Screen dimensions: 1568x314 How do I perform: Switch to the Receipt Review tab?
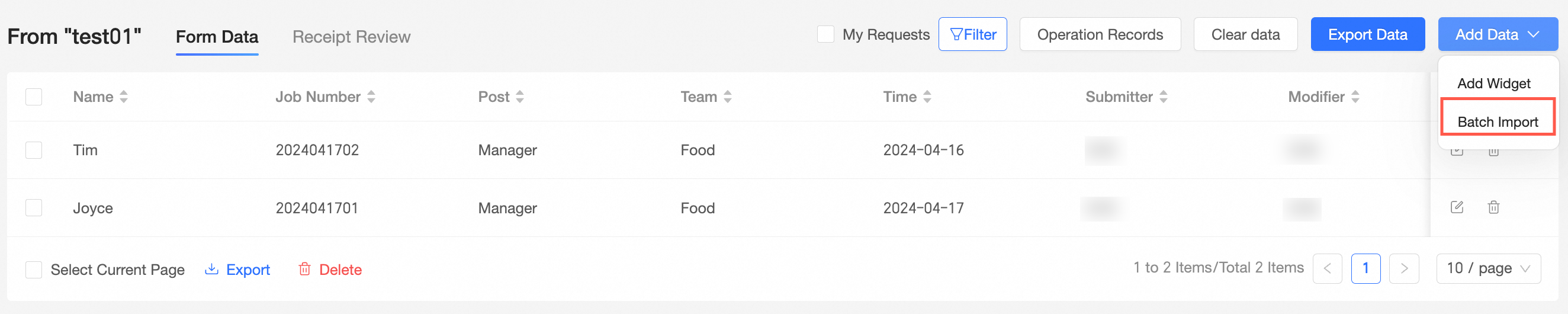coord(351,37)
